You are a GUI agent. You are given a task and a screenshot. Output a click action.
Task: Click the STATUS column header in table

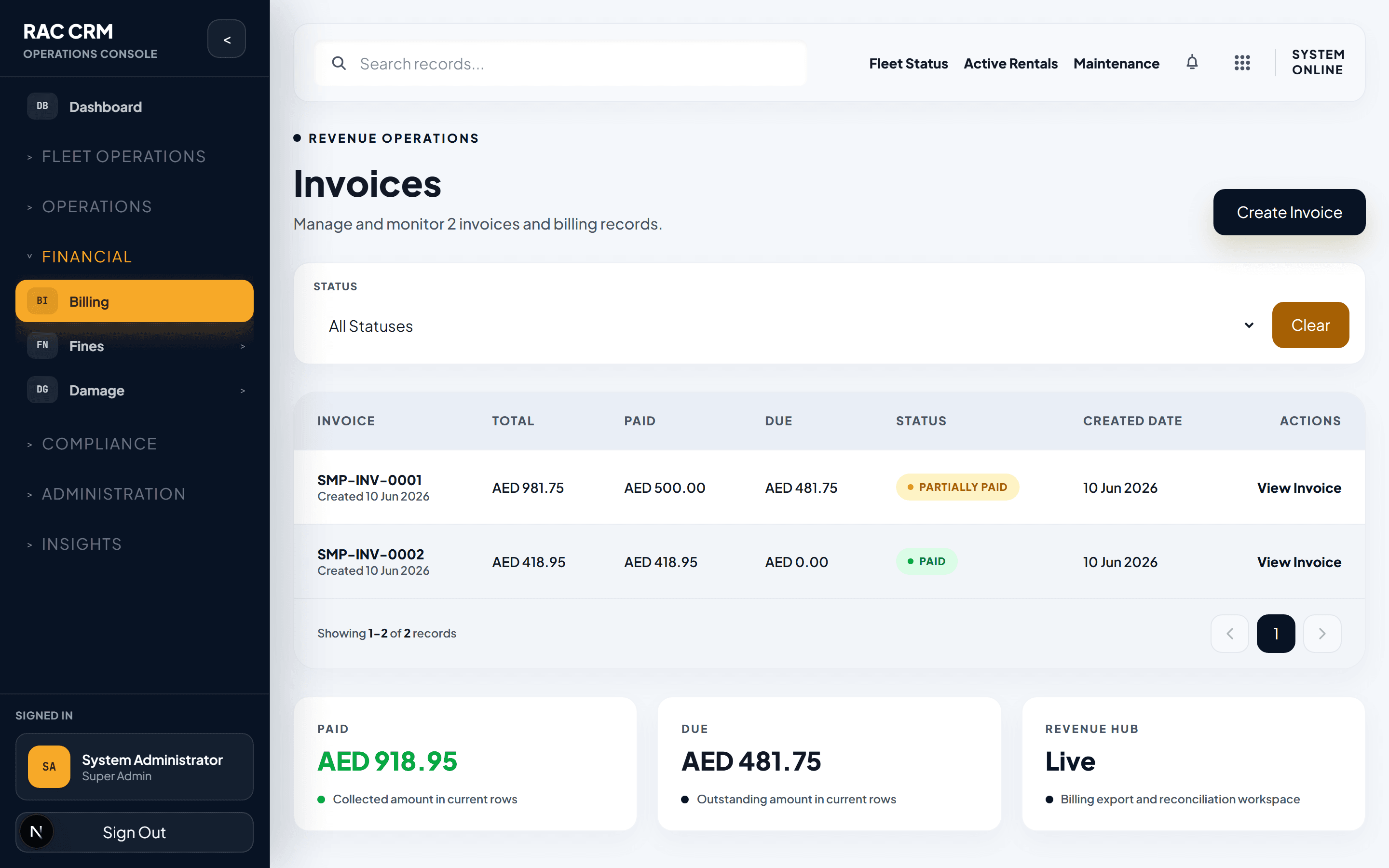pyautogui.click(x=921, y=421)
